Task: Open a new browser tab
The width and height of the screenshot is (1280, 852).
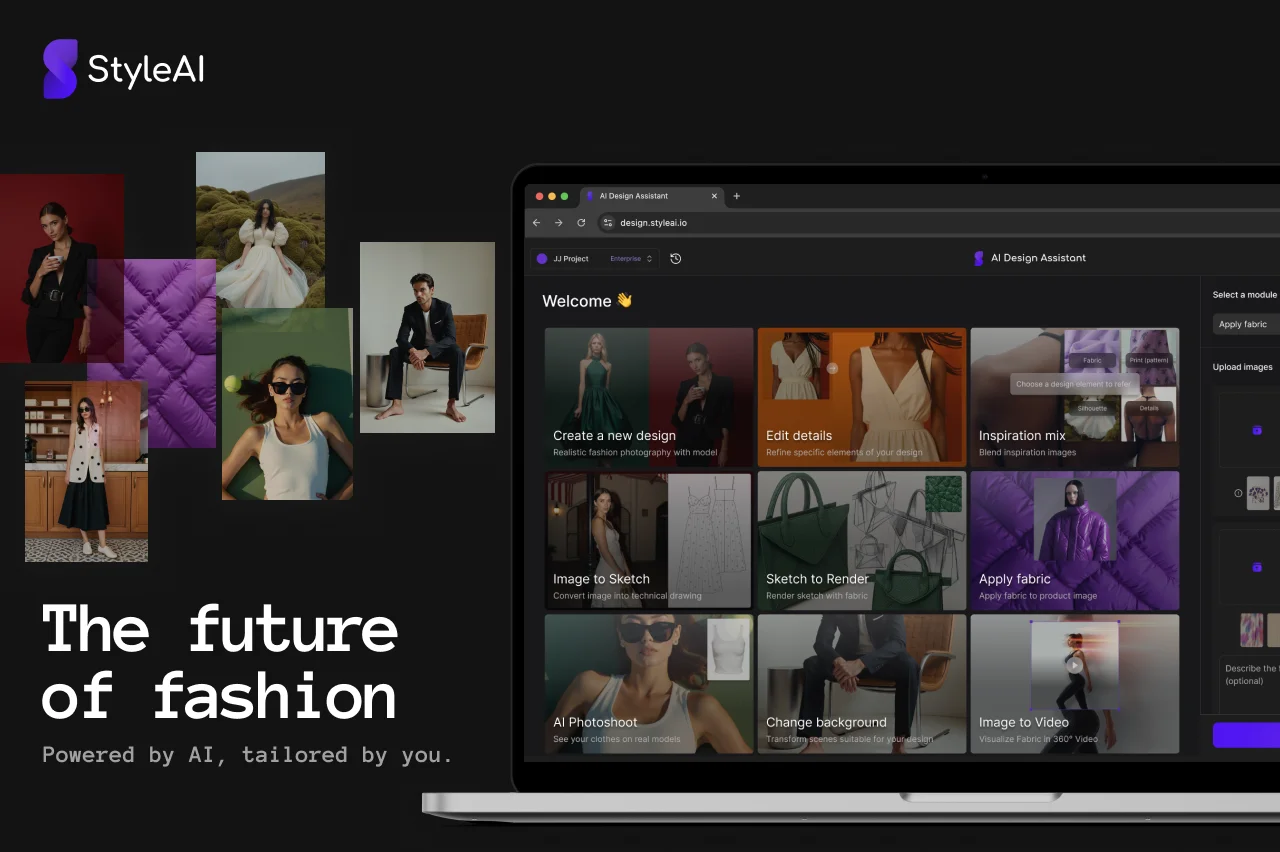Action: [x=737, y=196]
